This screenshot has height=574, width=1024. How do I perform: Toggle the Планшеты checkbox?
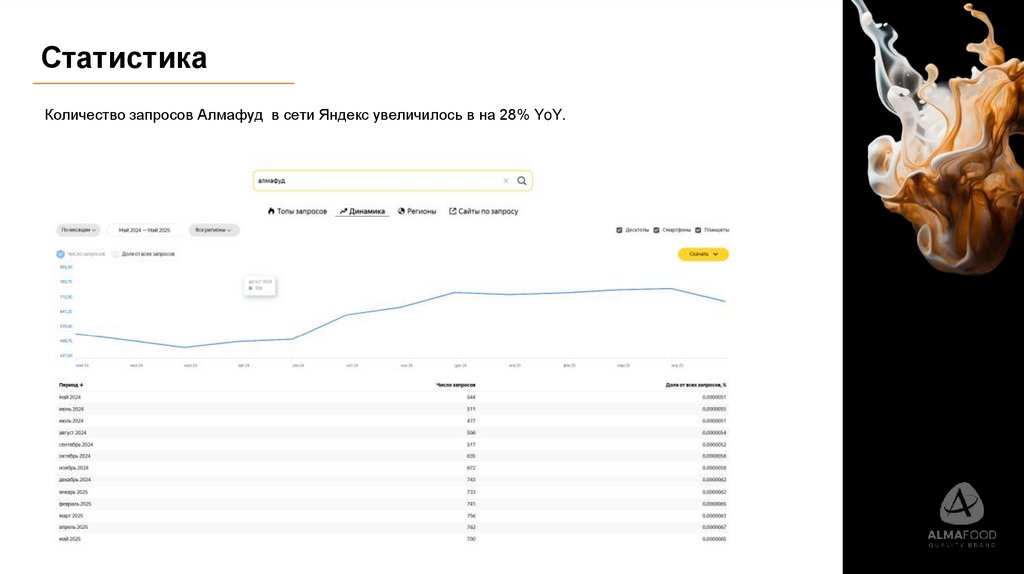[x=698, y=230]
